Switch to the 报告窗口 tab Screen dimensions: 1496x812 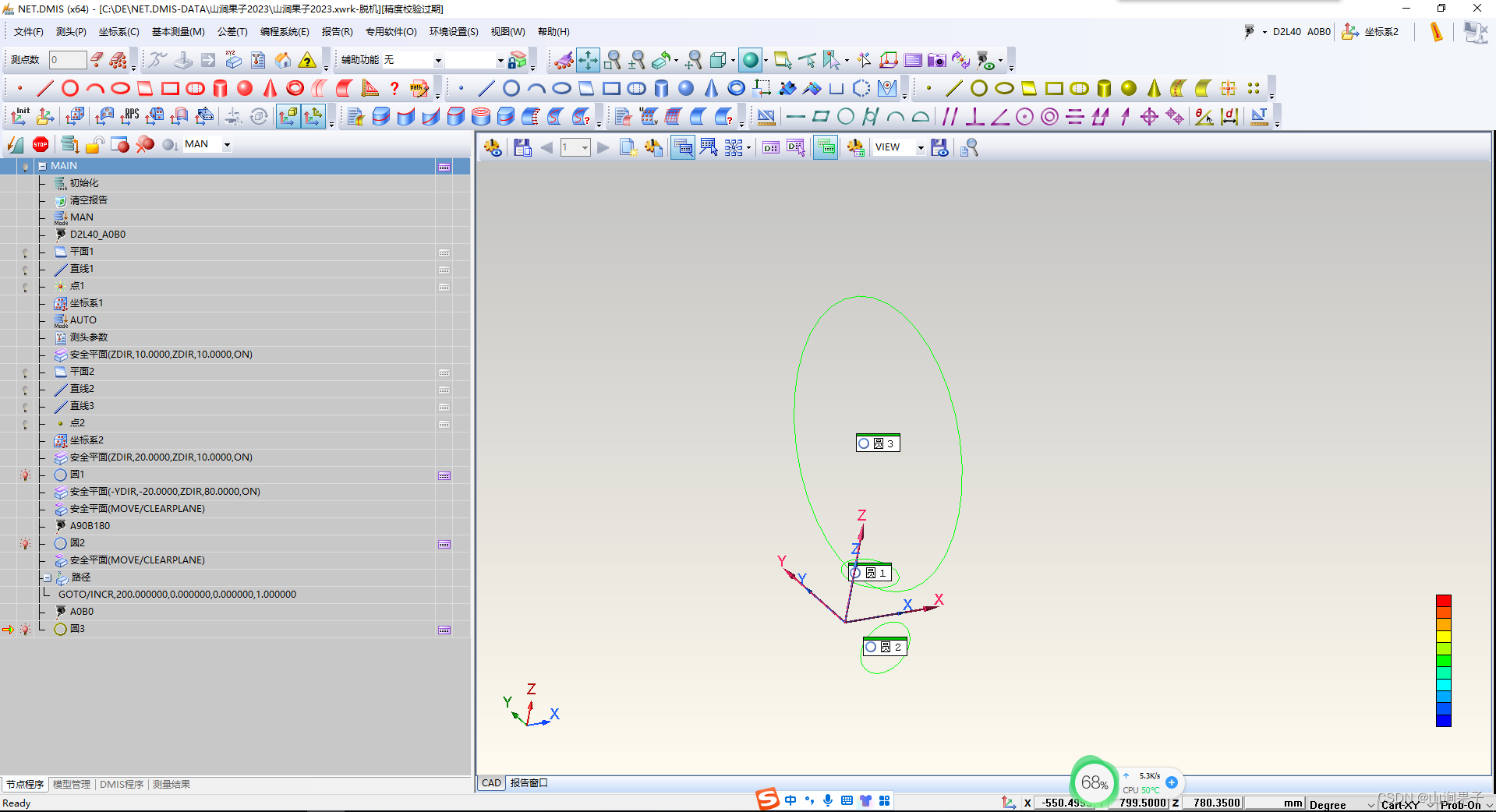click(x=529, y=783)
